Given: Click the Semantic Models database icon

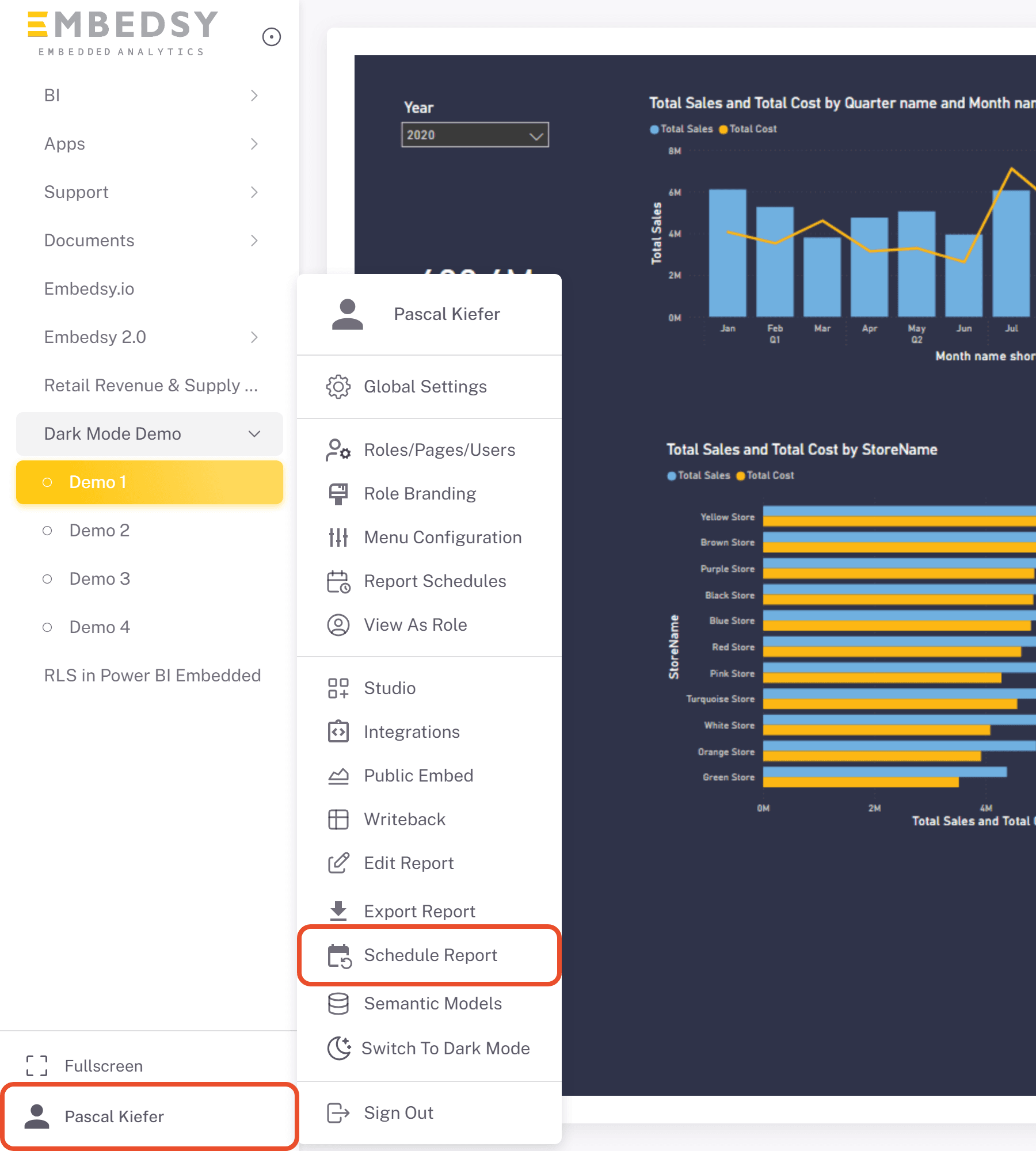Looking at the screenshot, I should (x=338, y=1004).
